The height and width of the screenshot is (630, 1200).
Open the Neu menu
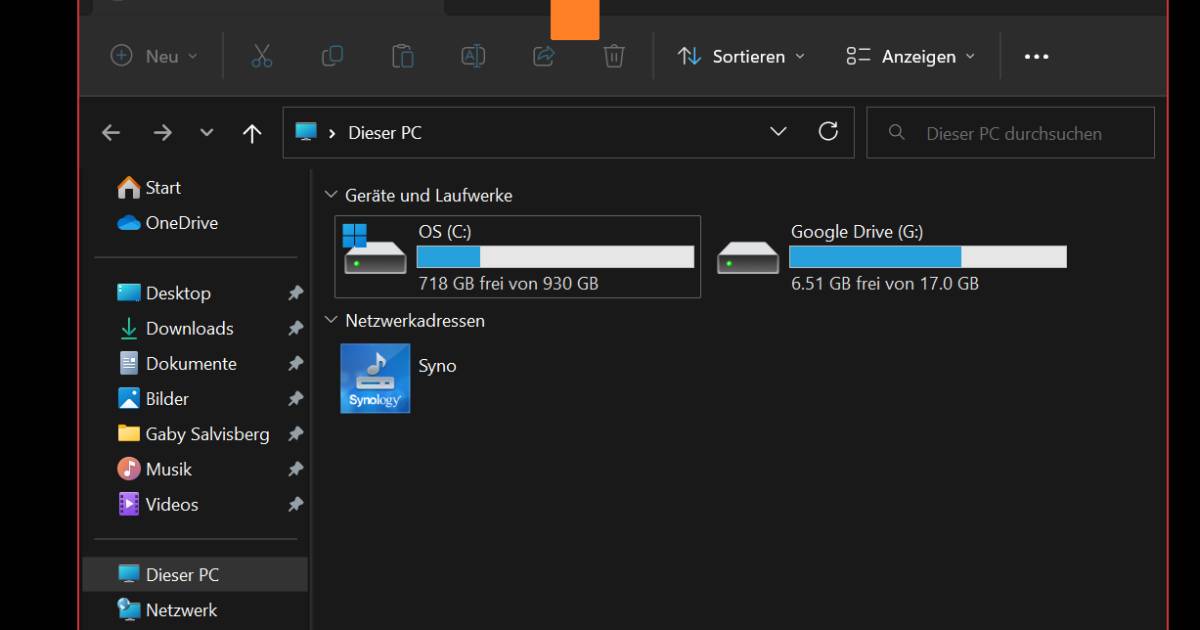152,56
